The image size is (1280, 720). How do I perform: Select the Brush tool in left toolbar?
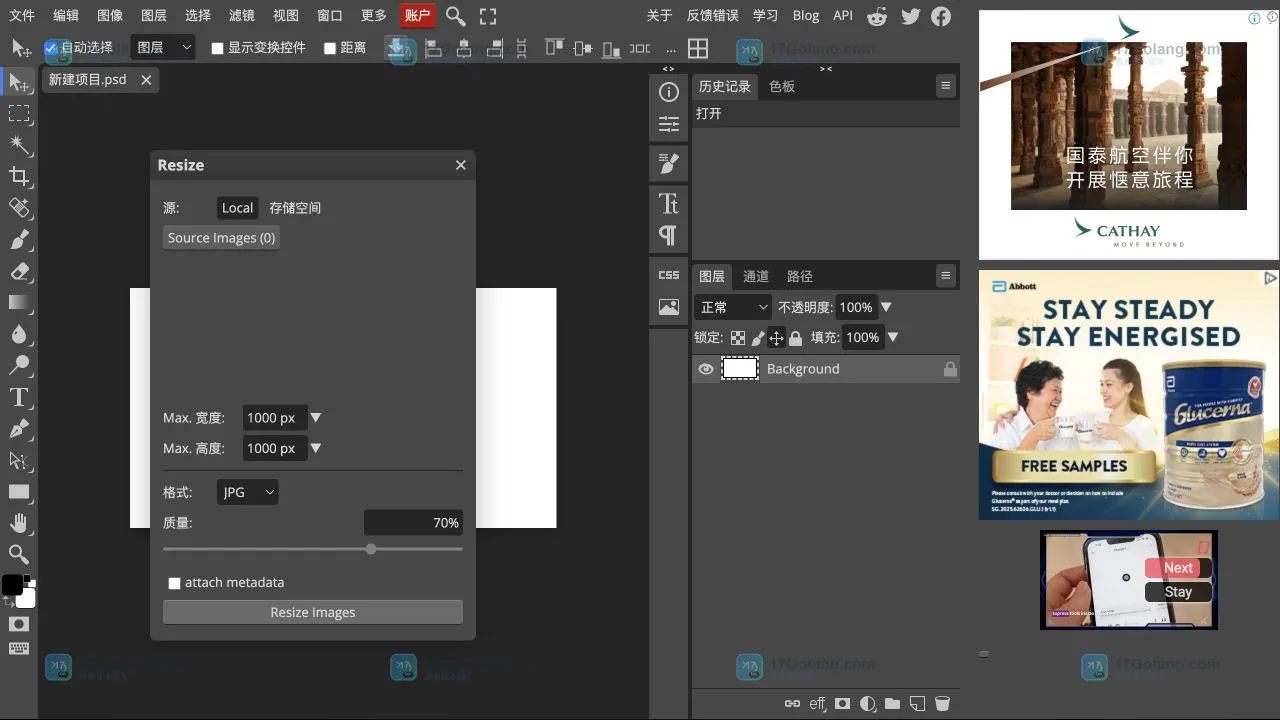19,240
